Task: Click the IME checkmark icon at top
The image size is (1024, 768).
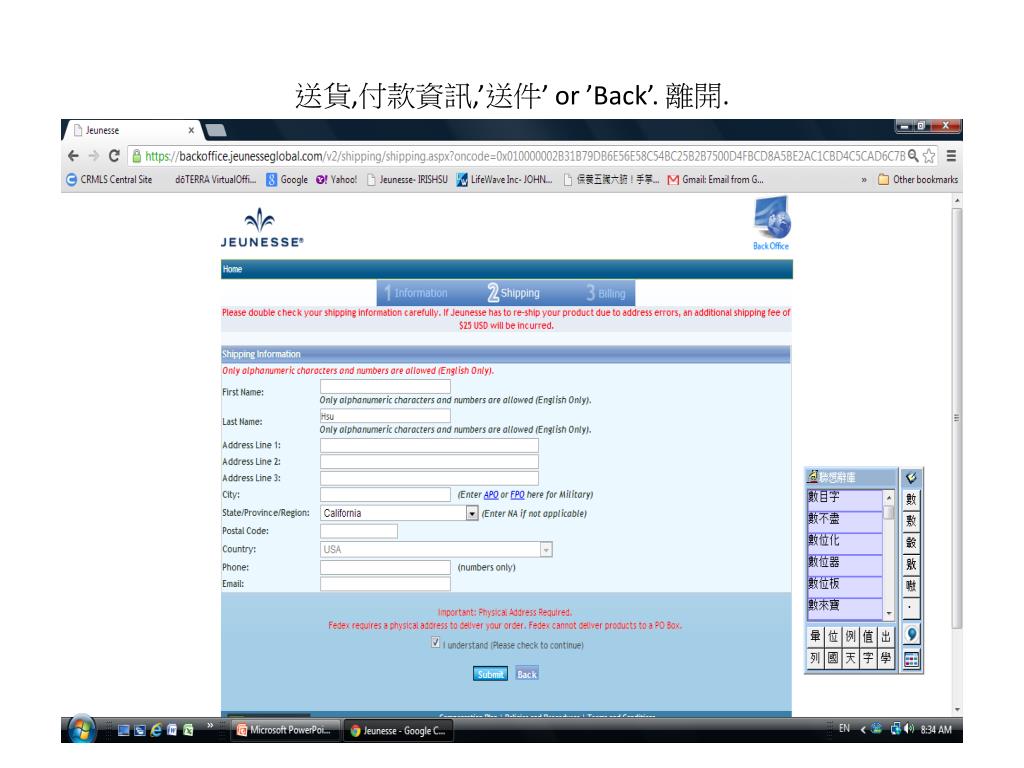Action: (911, 477)
